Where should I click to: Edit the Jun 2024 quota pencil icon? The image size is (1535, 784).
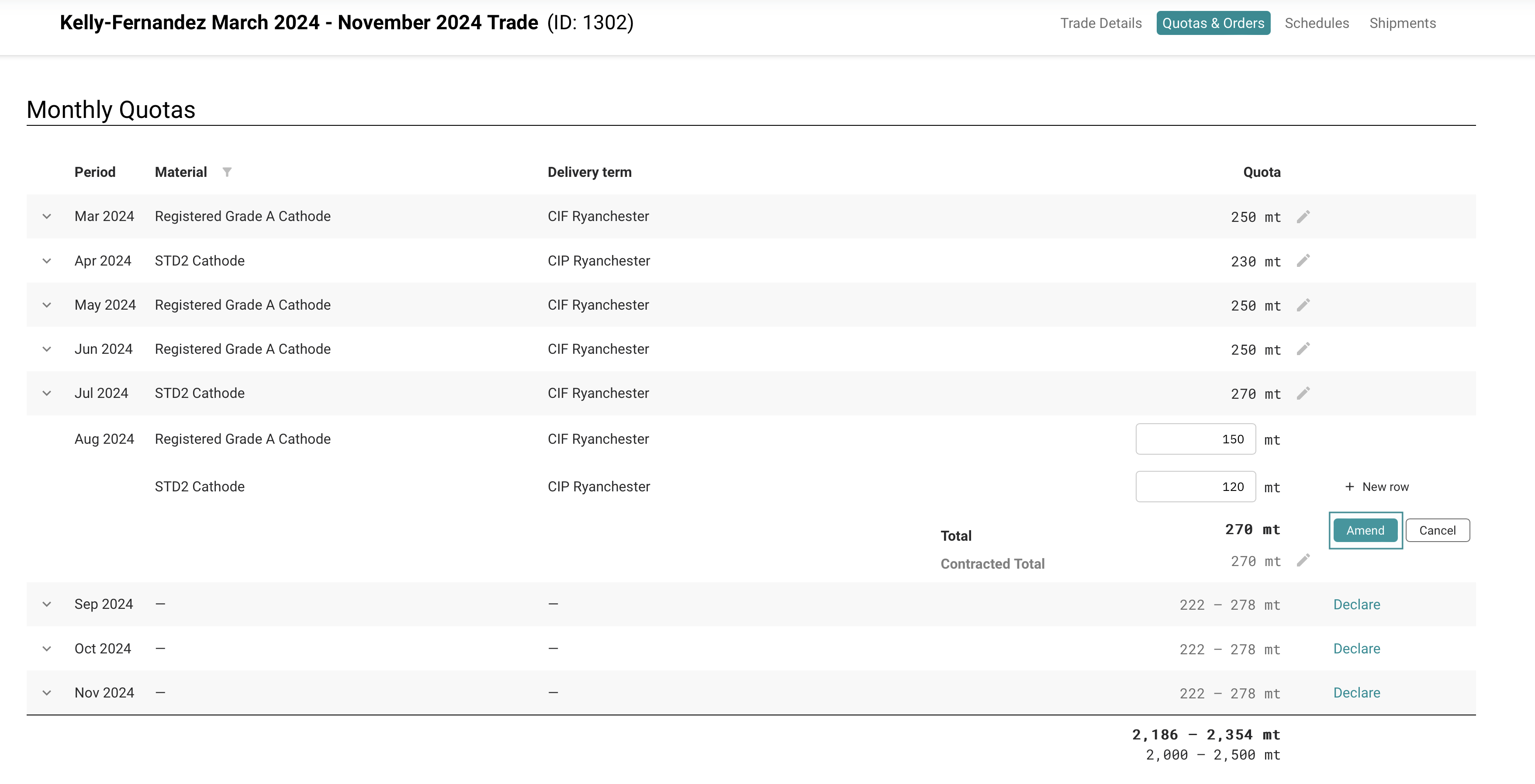pyautogui.click(x=1303, y=349)
